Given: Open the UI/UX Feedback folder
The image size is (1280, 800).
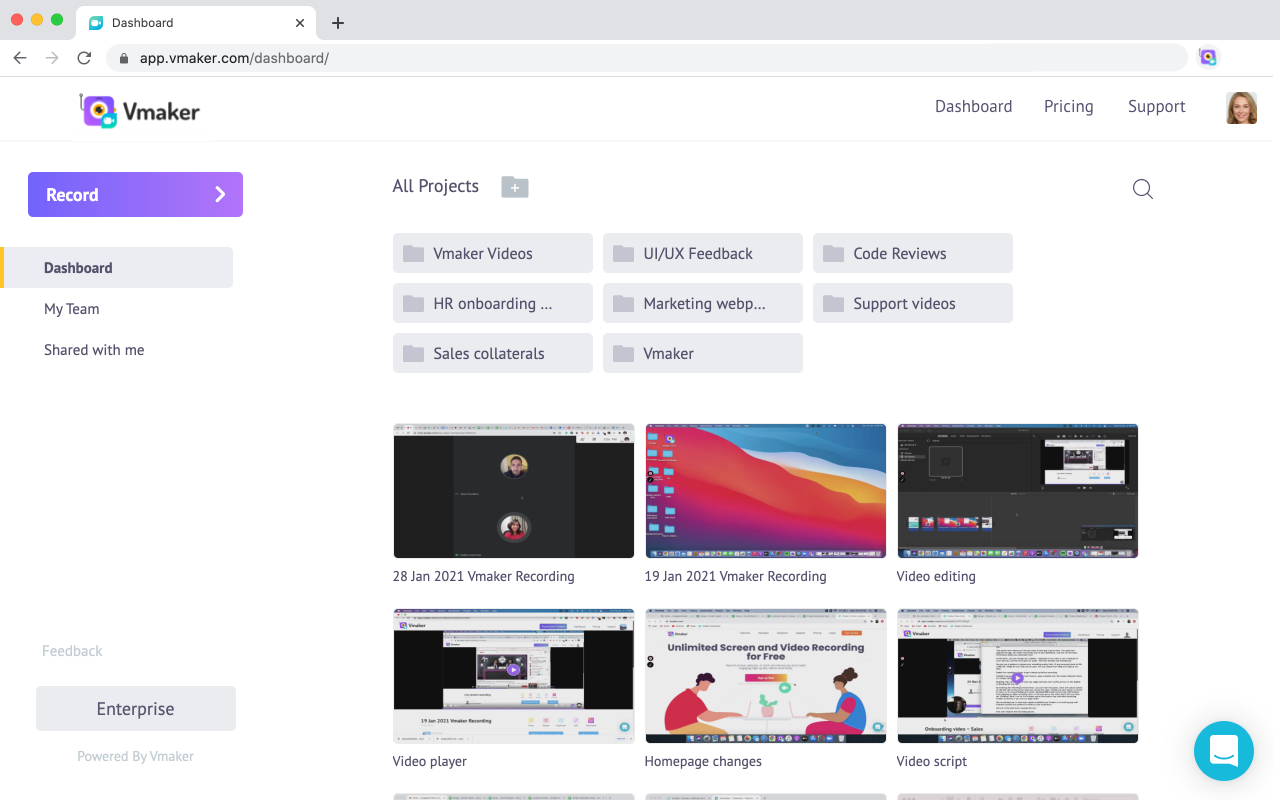Looking at the screenshot, I should [703, 254].
